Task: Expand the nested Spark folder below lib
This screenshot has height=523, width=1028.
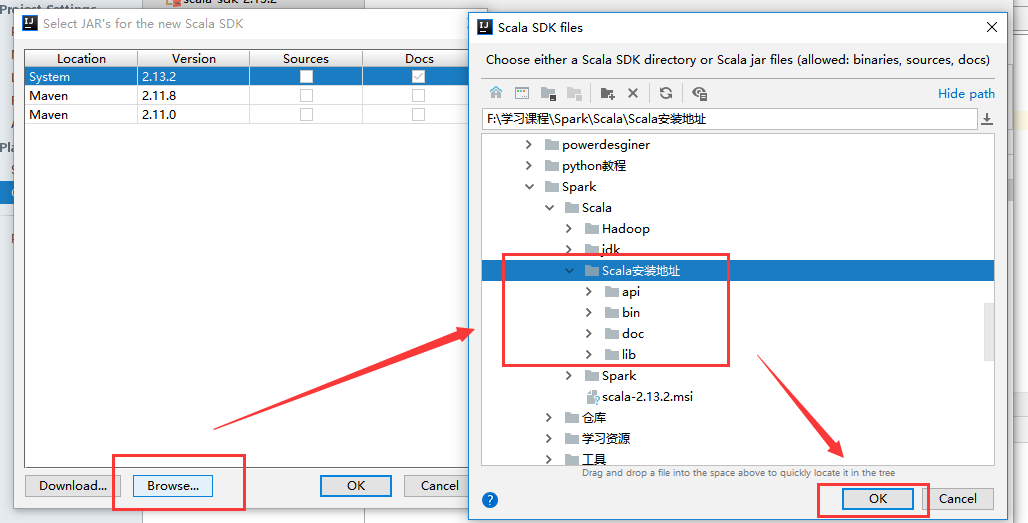Action: pyautogui.click(x=569, y=376)
